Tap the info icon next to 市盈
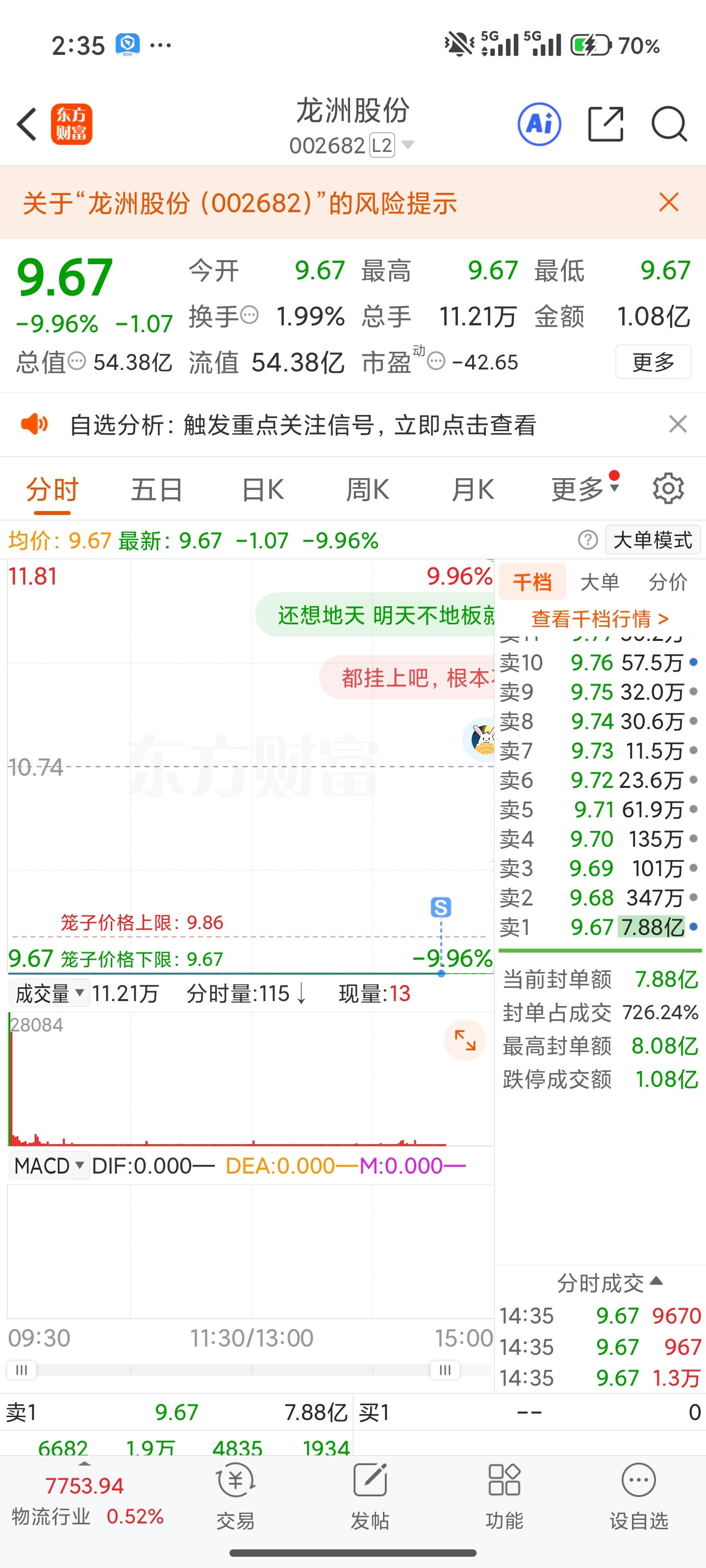This screenshot has width=706, height=1568. (x=436, y=362)
